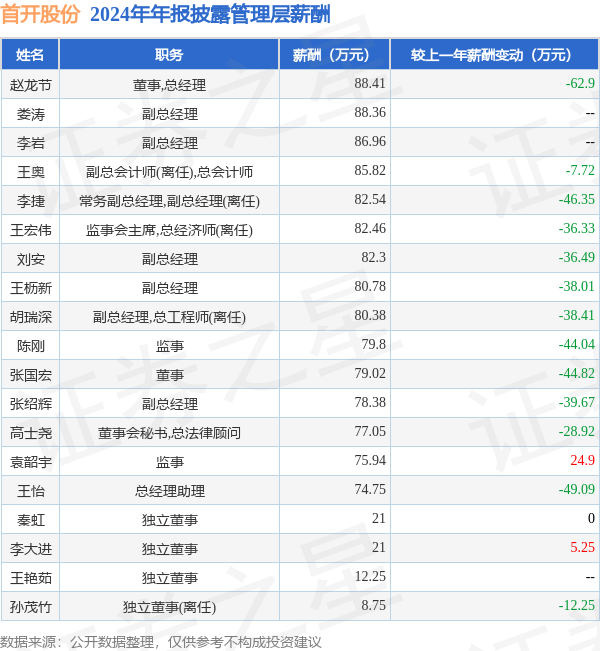
Task: Click the 首开股份 title text
Action: 40,14
